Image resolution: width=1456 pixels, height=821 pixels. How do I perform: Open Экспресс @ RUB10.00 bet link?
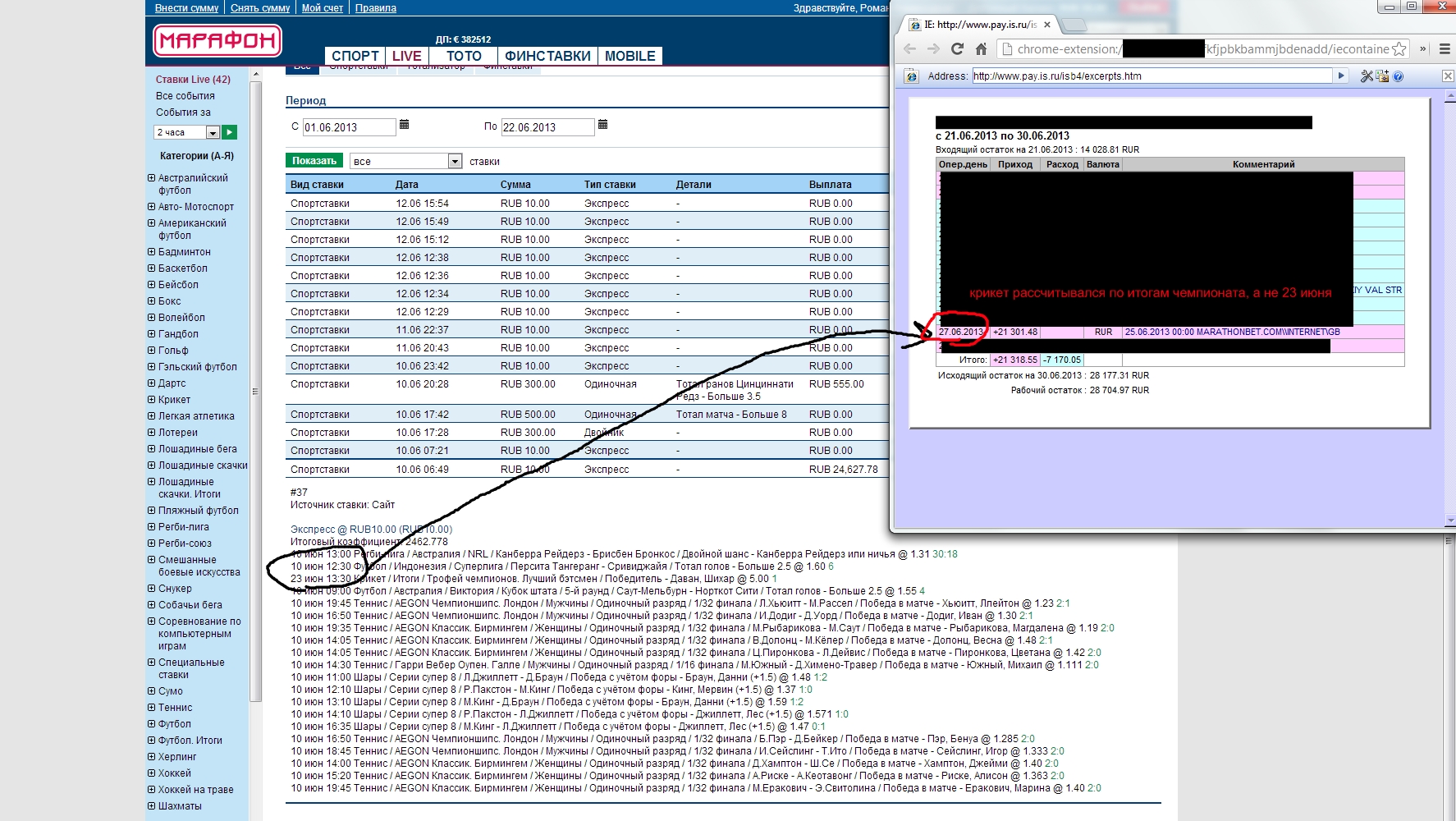pos(371,530)
